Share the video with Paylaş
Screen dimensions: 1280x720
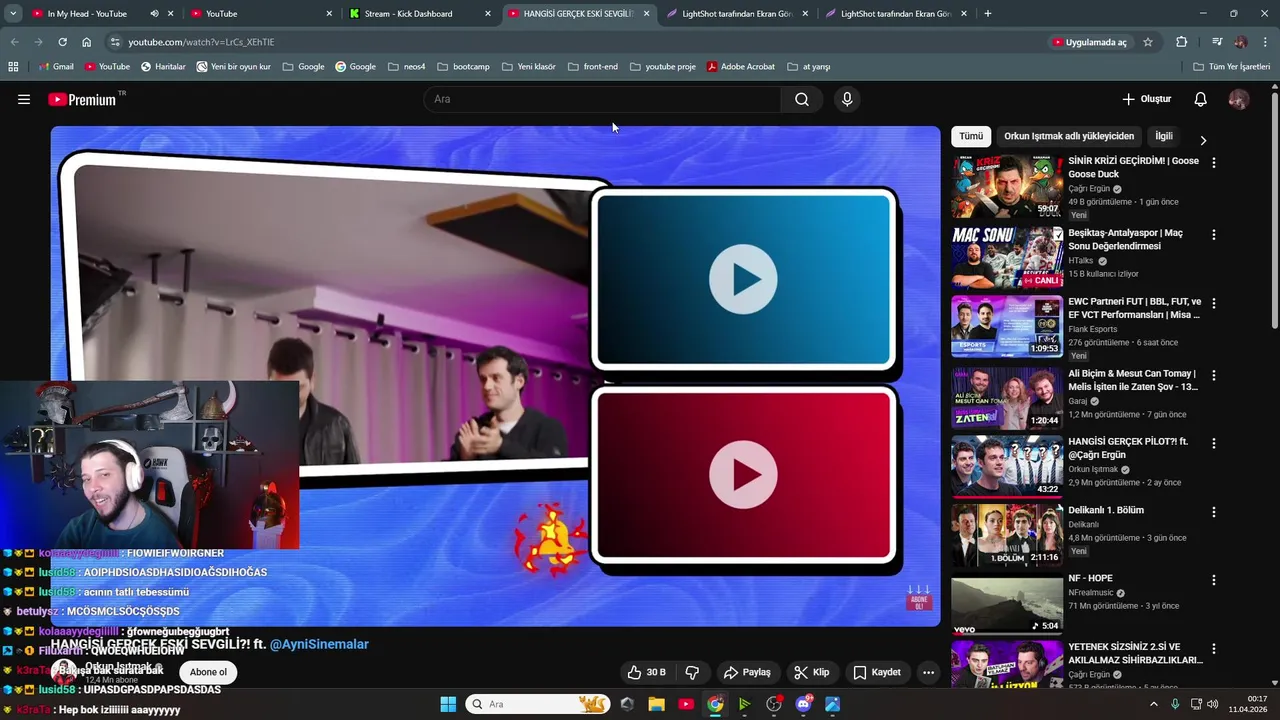(x=747, y=672)
